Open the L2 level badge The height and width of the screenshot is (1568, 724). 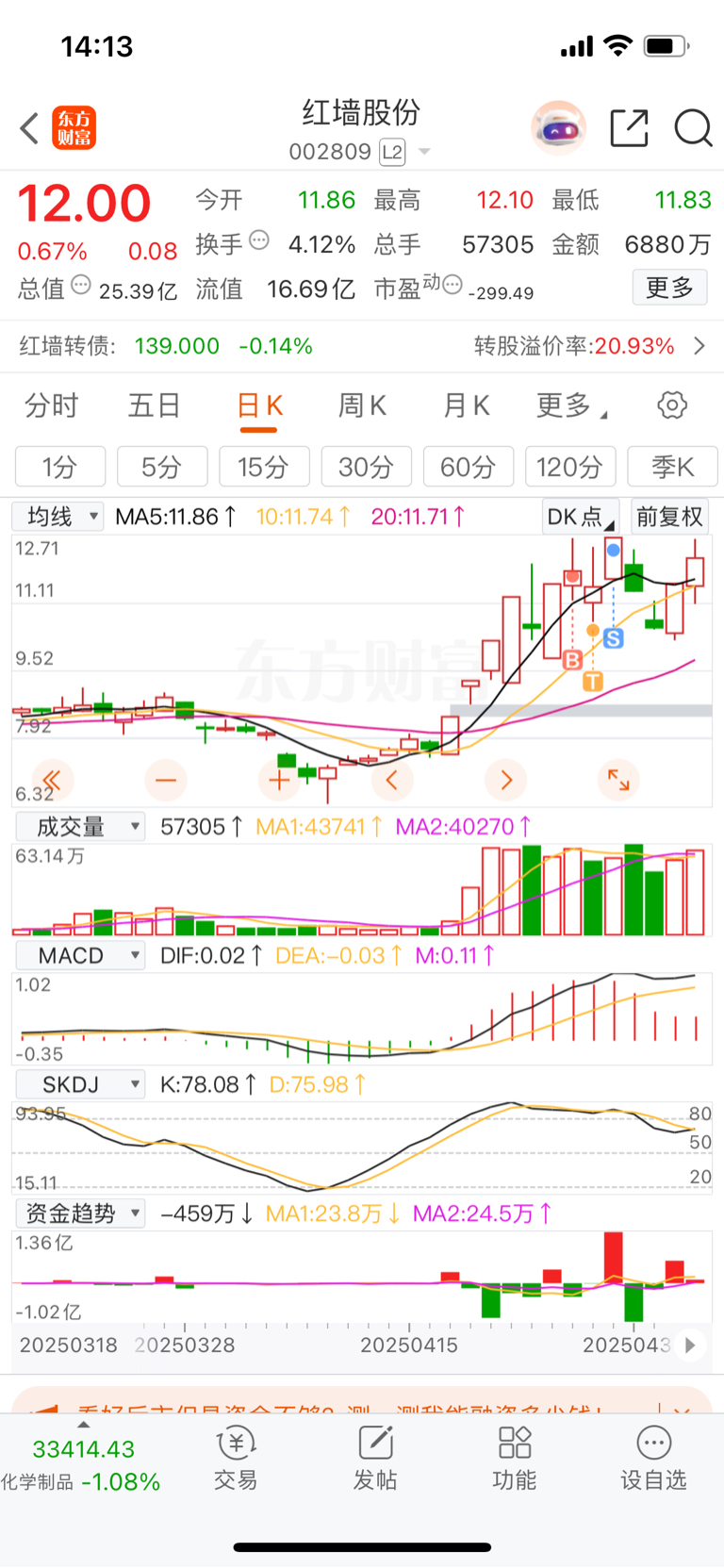[392, 152]
